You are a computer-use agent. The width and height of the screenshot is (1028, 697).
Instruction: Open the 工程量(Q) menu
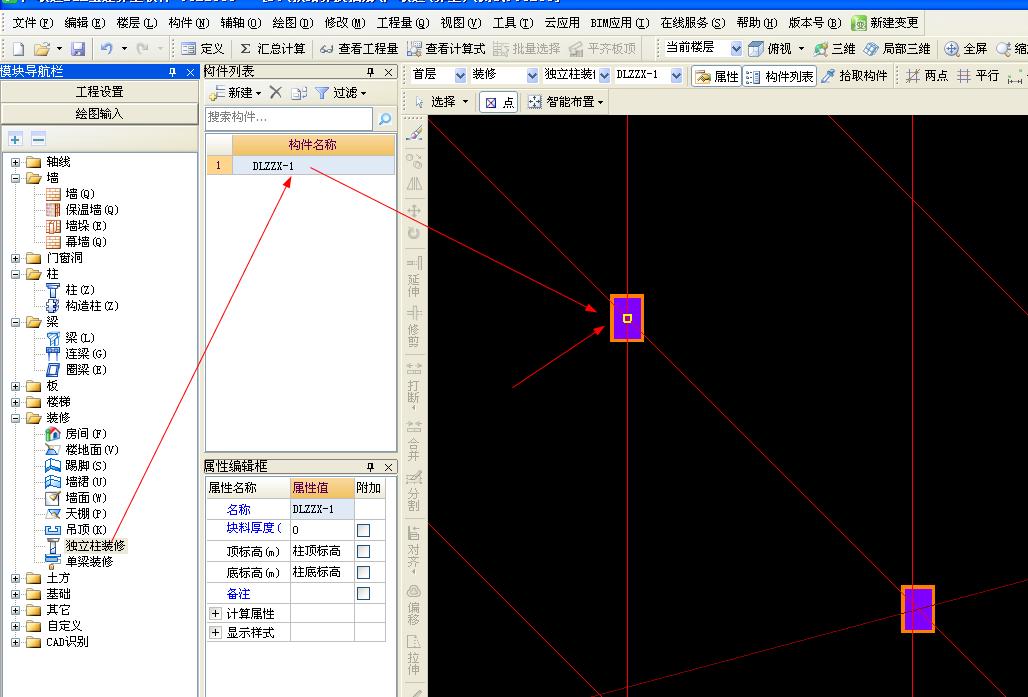coord(403,23)
